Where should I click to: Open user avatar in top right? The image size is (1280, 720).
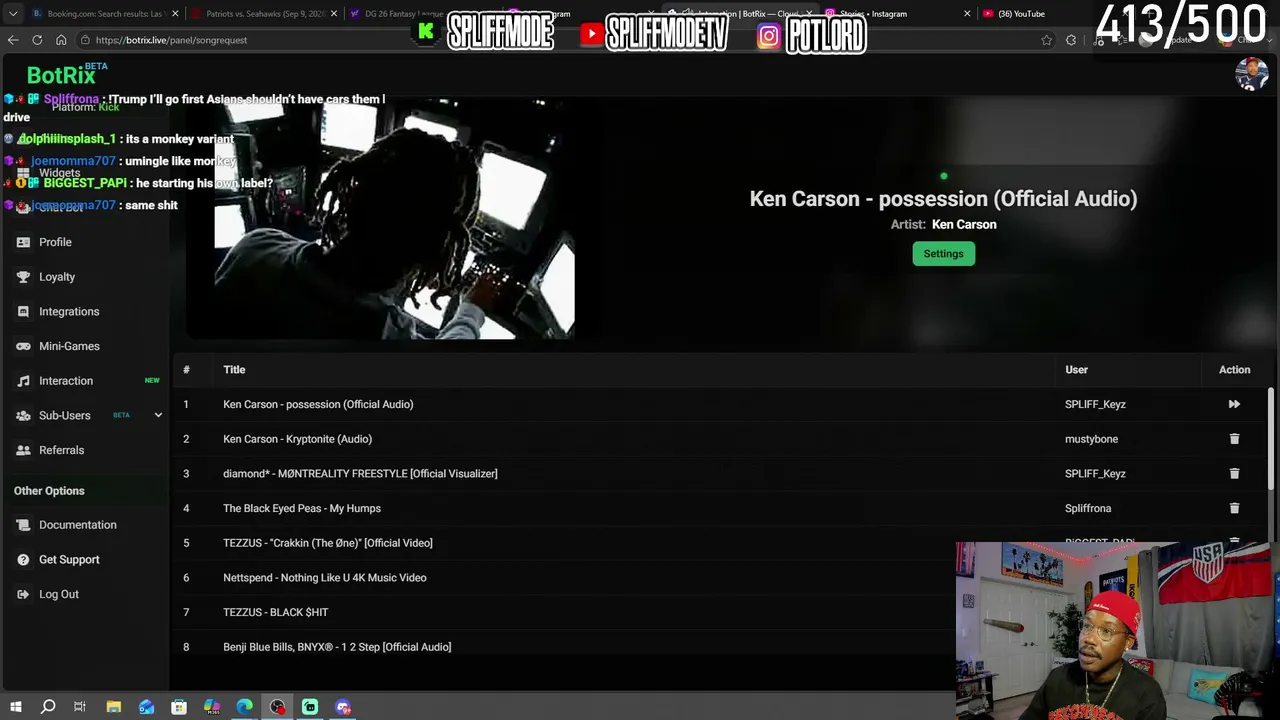tap(1251, 74)
